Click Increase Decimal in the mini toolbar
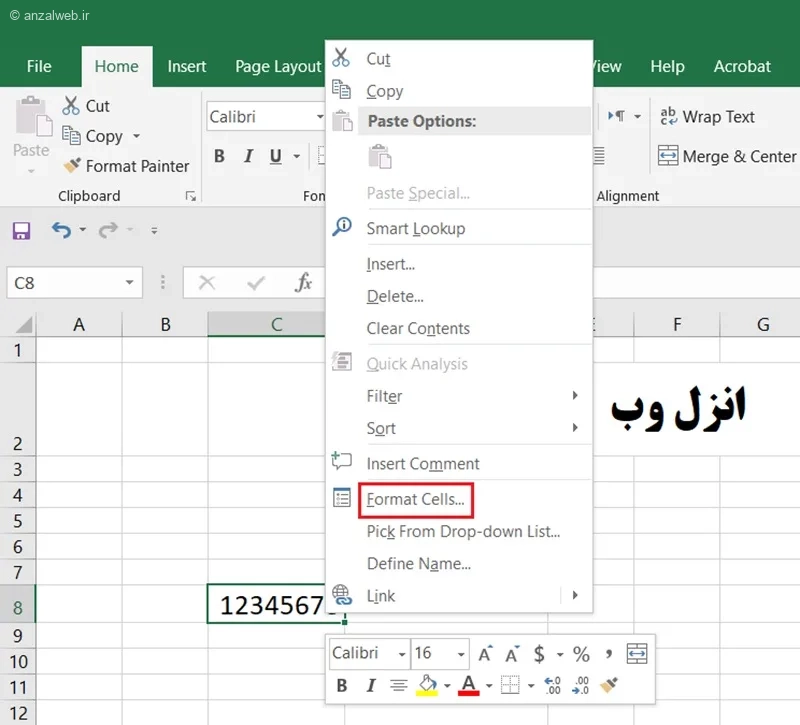Screen dimensions: 800x725 tap(553, 685)
